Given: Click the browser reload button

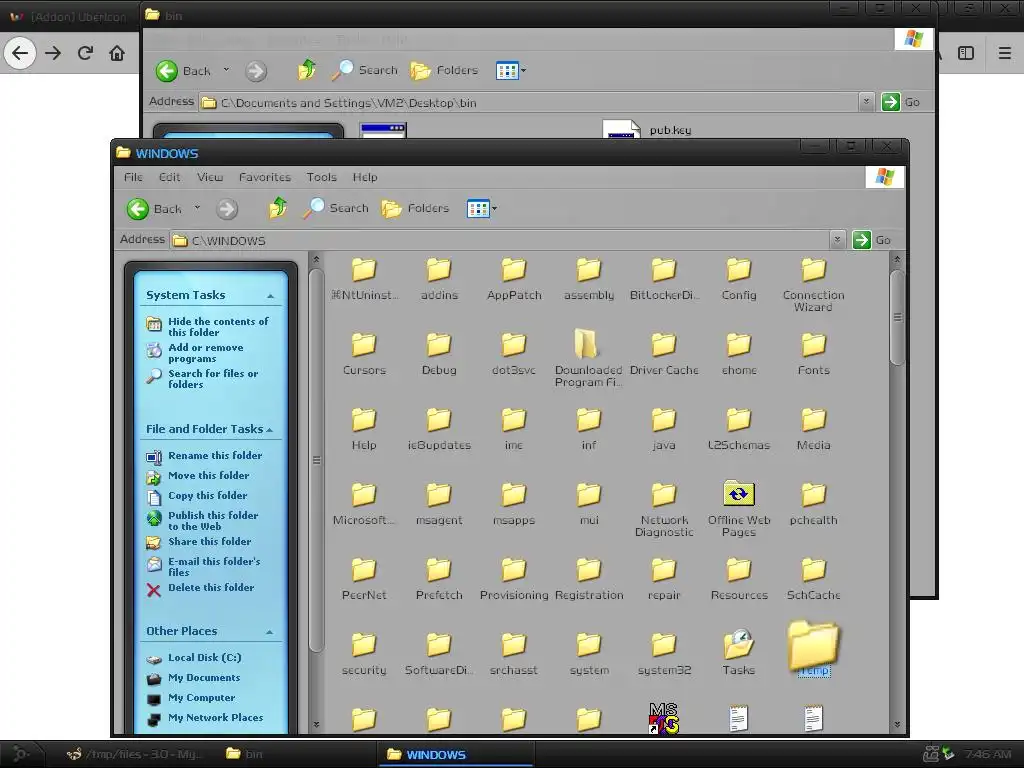Looking at the screenshot, I should click(85, 53).
